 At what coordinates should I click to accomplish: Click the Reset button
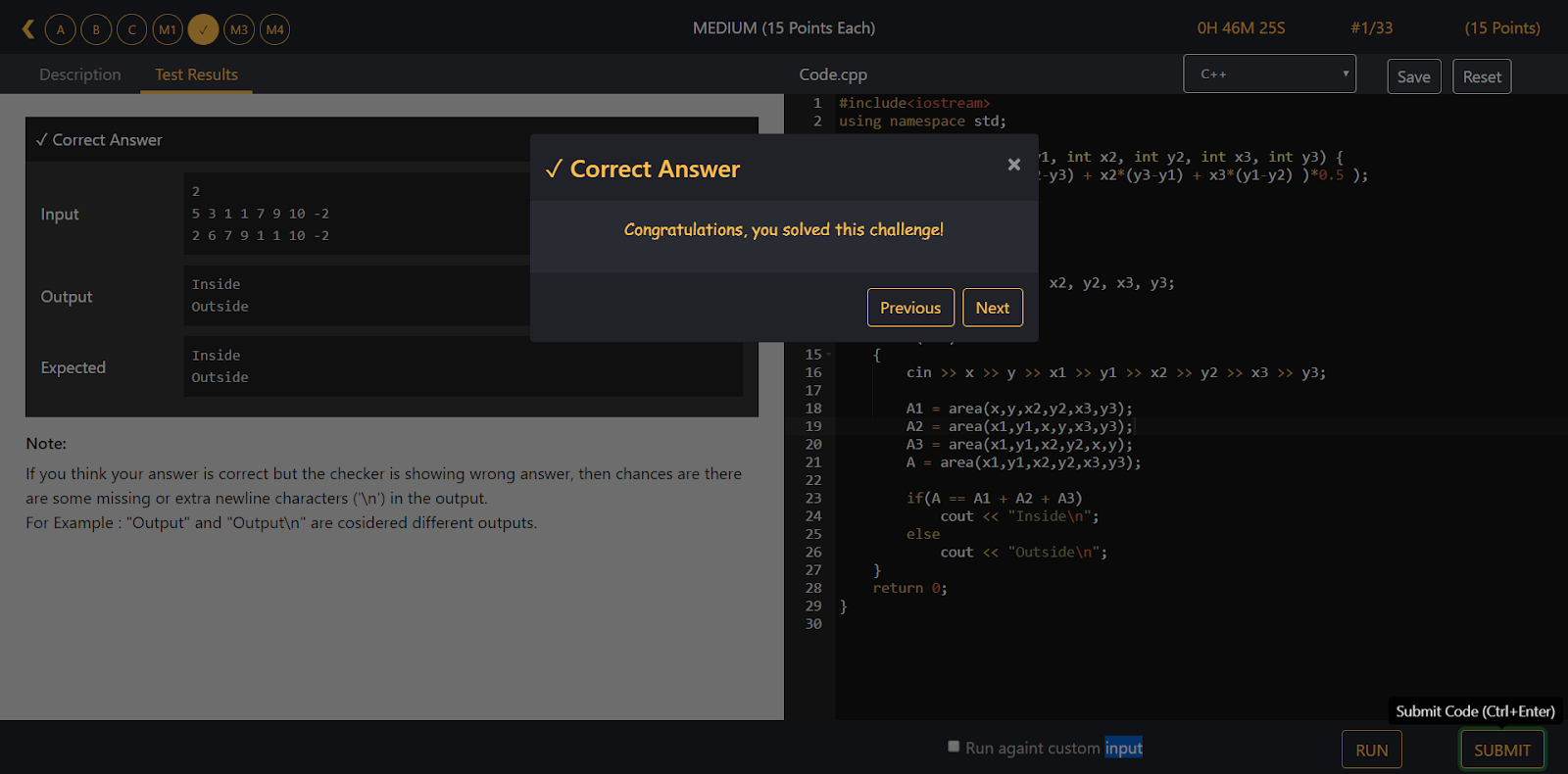click(1482, 76)
